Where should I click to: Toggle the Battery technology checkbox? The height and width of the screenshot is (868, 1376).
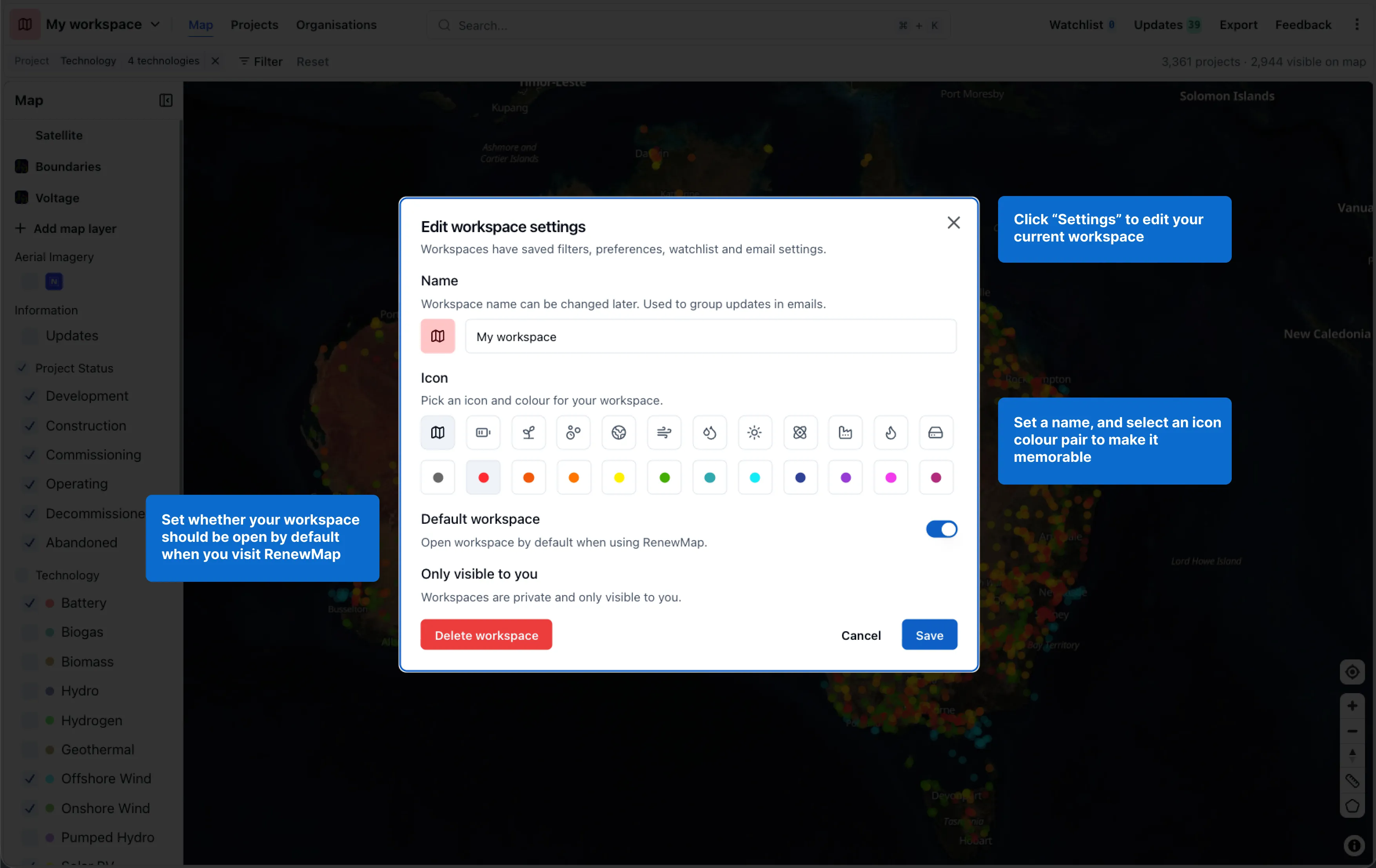30,603
